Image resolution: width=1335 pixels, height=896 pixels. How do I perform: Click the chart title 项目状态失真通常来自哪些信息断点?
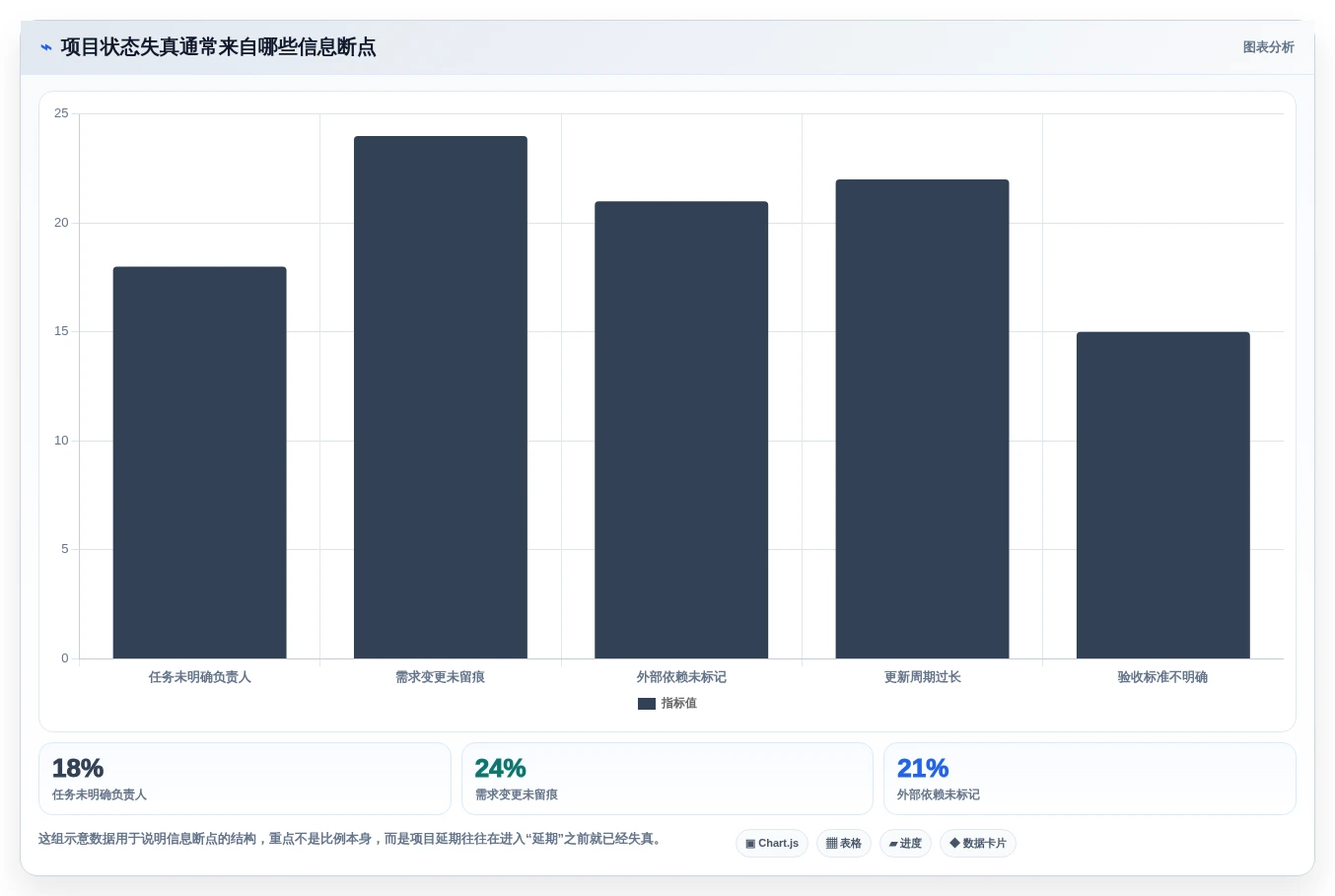(x=218, y=47)
